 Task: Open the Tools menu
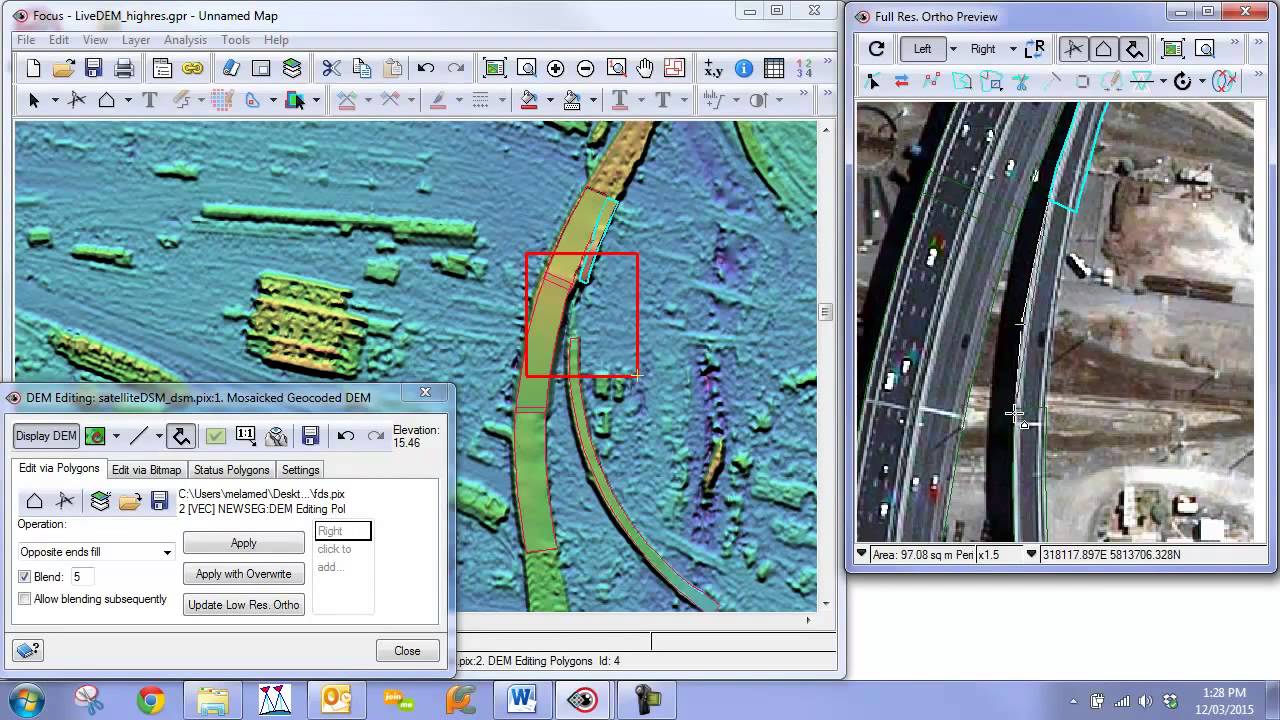[x=236, y=40]
